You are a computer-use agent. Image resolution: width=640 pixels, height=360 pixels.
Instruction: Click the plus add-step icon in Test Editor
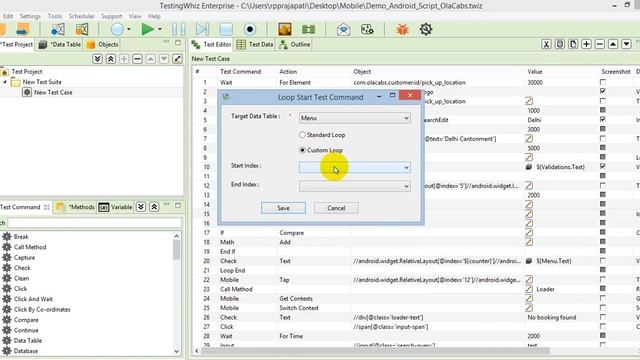point(587,44)
